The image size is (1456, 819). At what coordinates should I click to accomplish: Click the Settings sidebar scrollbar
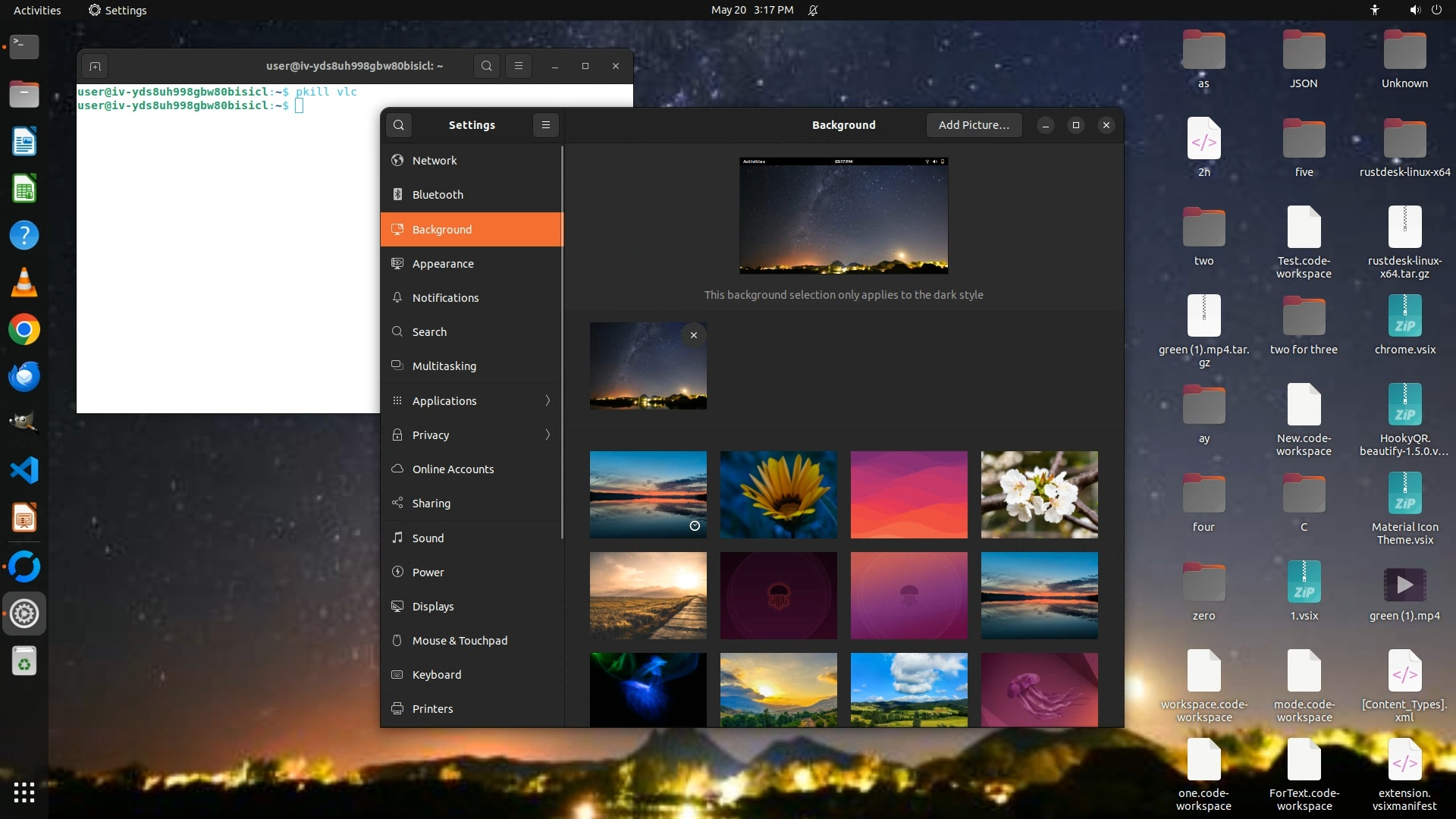(x=562, y=341)
